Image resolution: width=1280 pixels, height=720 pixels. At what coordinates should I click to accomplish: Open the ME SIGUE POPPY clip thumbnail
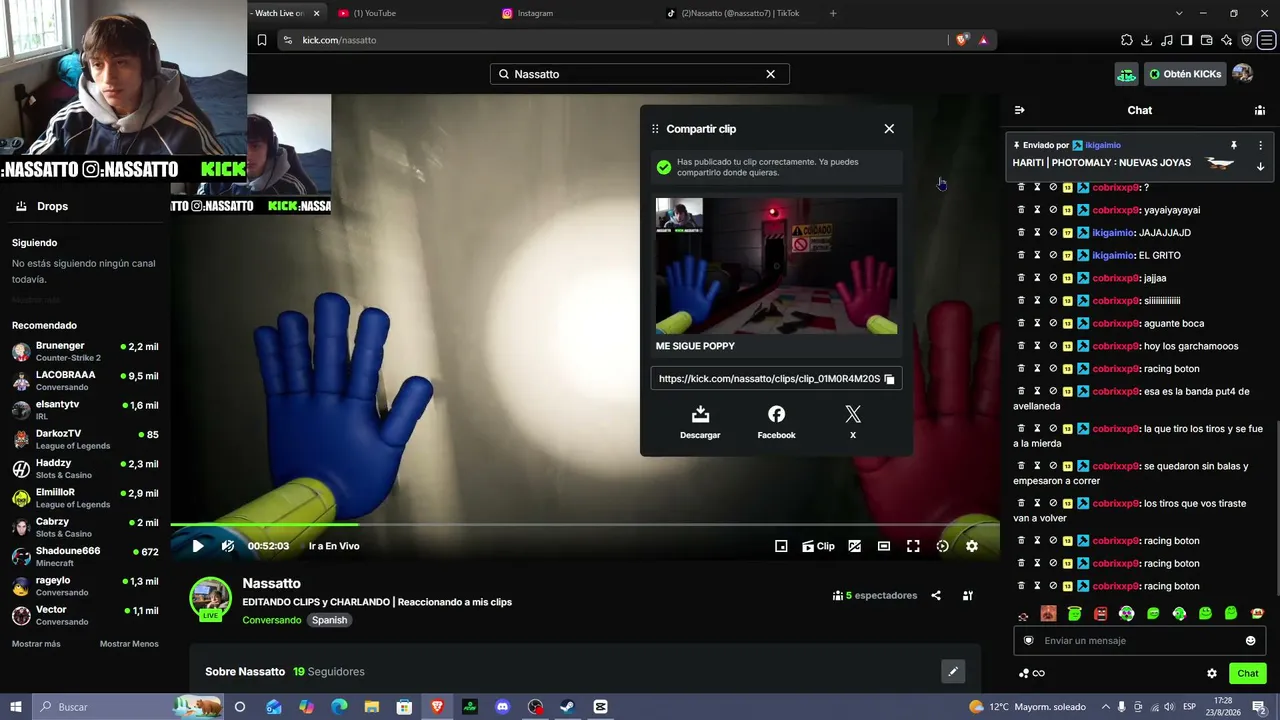click(776, 266)
